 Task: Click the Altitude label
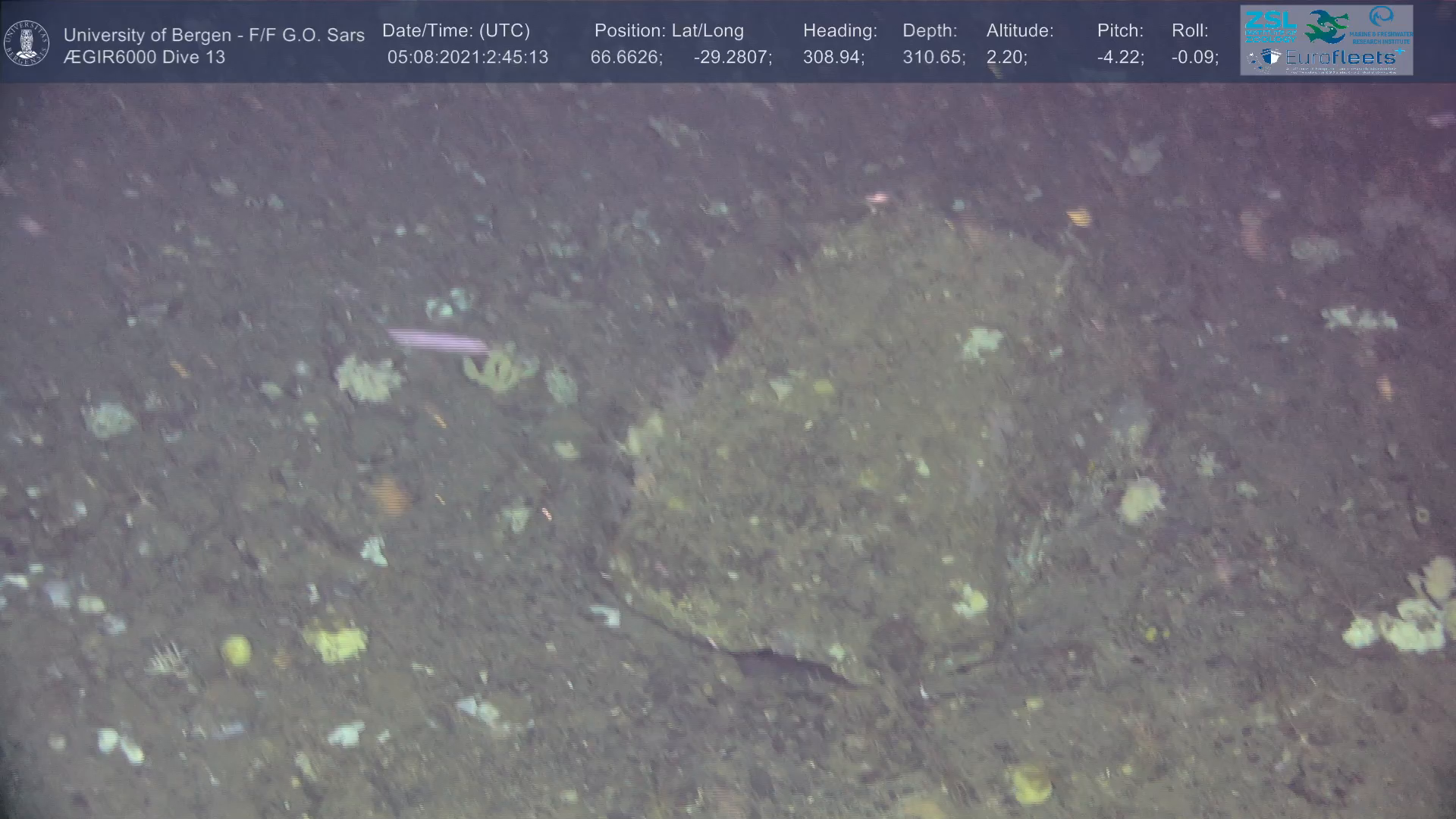pos(1020,31)
